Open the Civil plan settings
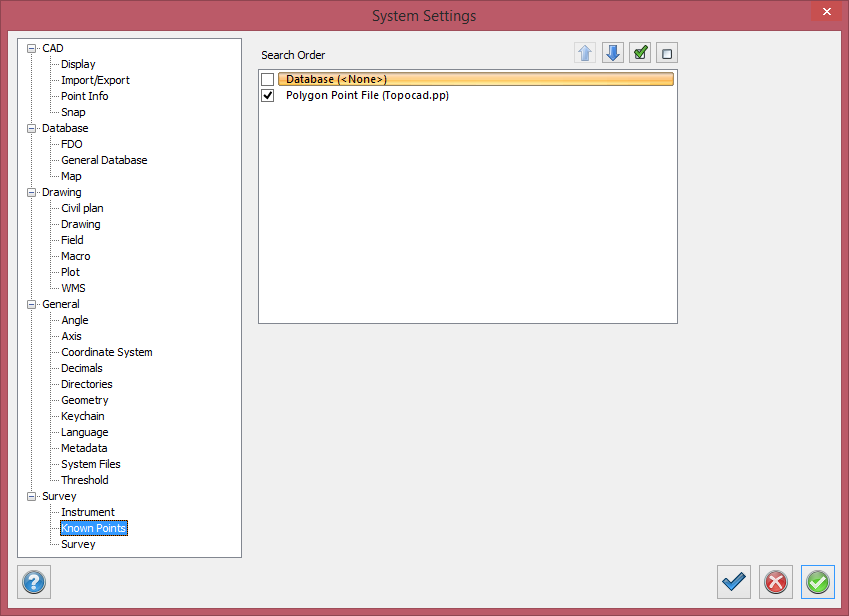 [82, 208]
